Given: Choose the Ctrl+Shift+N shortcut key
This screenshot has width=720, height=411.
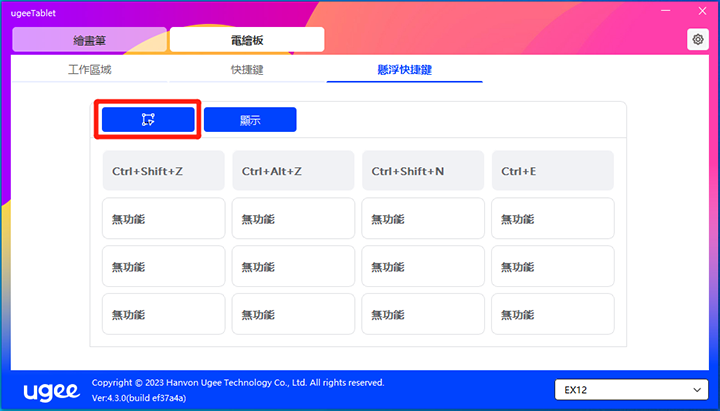Looking at the screenshot, I should click(423, 171).
